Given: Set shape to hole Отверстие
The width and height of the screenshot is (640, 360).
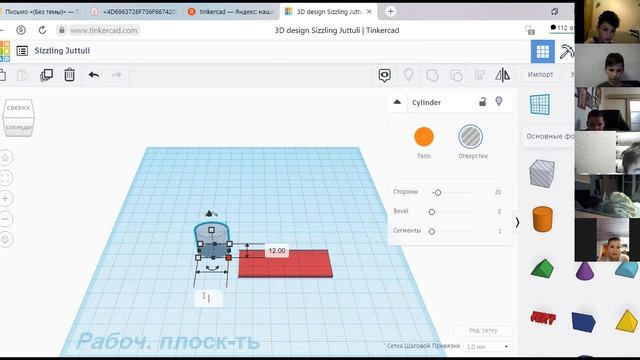Looking at the screenshot, I should coord(471,137).
